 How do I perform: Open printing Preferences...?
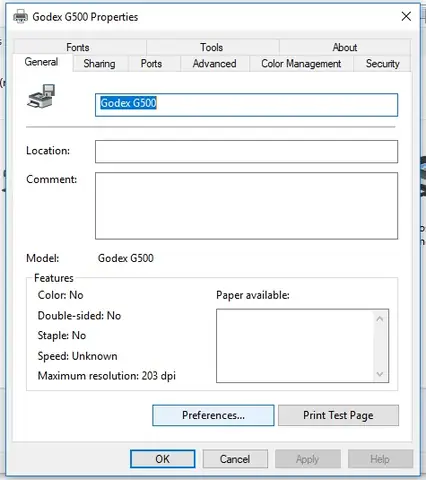pos(213,415)
